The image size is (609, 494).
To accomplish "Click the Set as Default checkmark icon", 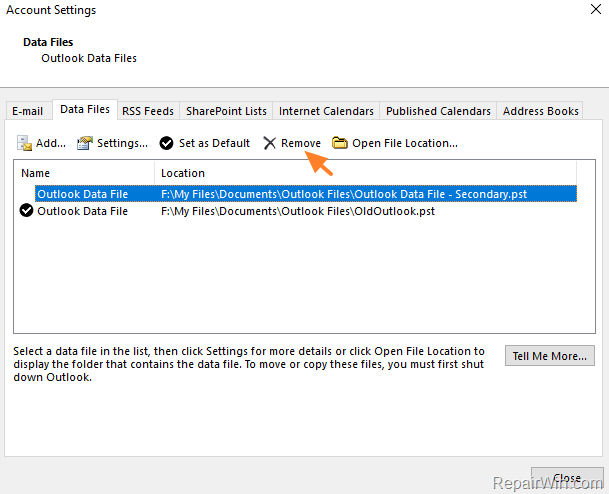I will [x=167, y=143].
